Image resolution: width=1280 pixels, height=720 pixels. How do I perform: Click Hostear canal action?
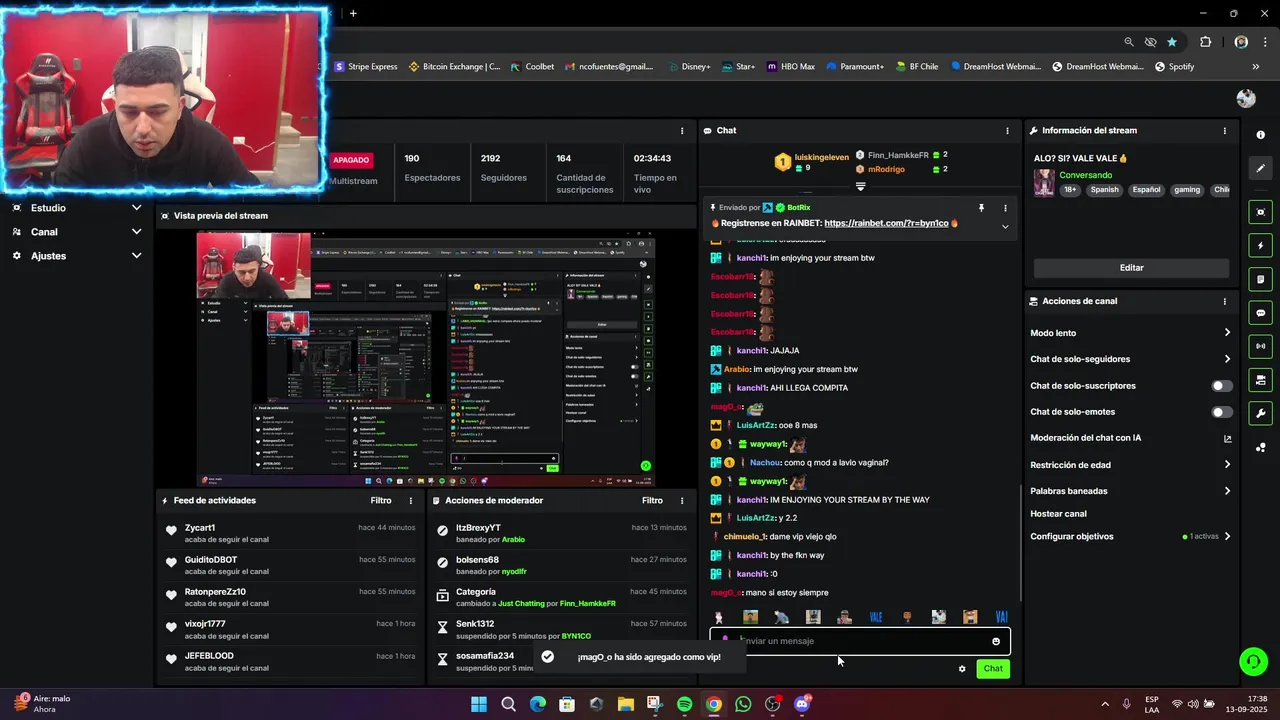click(x=1058, y=514)
